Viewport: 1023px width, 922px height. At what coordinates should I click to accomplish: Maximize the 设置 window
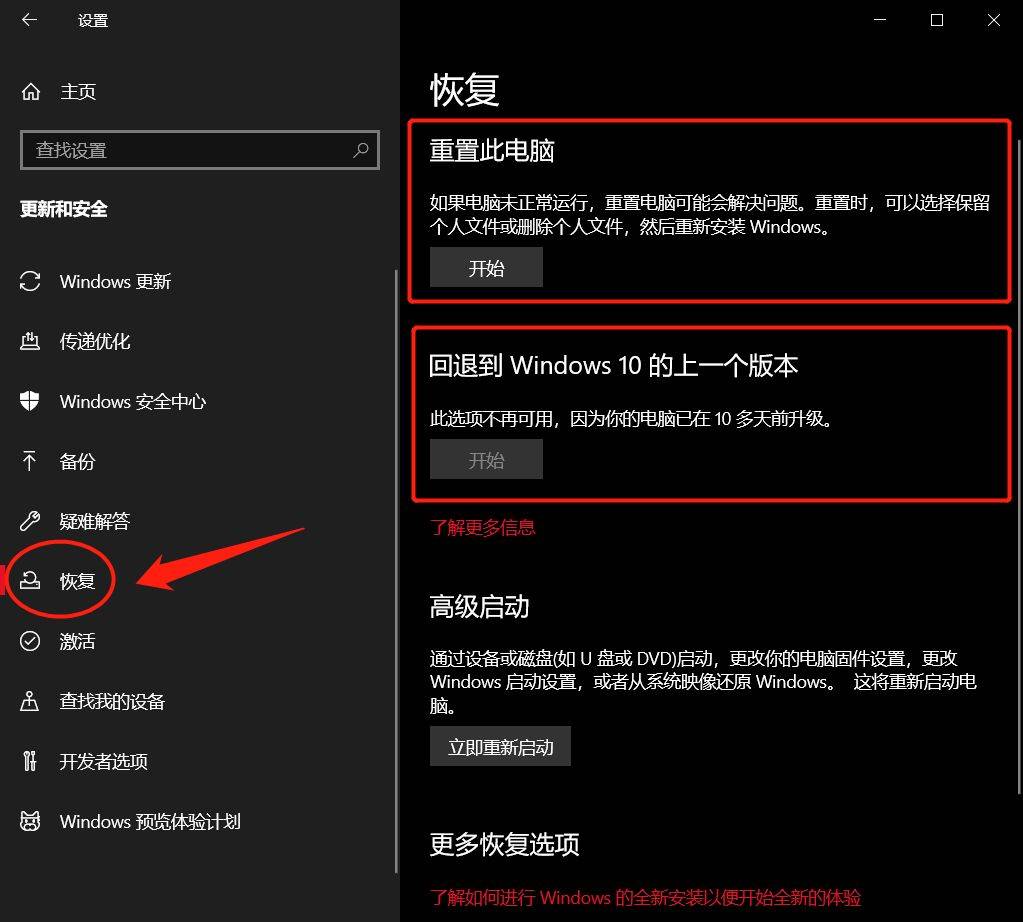[937, 20]
